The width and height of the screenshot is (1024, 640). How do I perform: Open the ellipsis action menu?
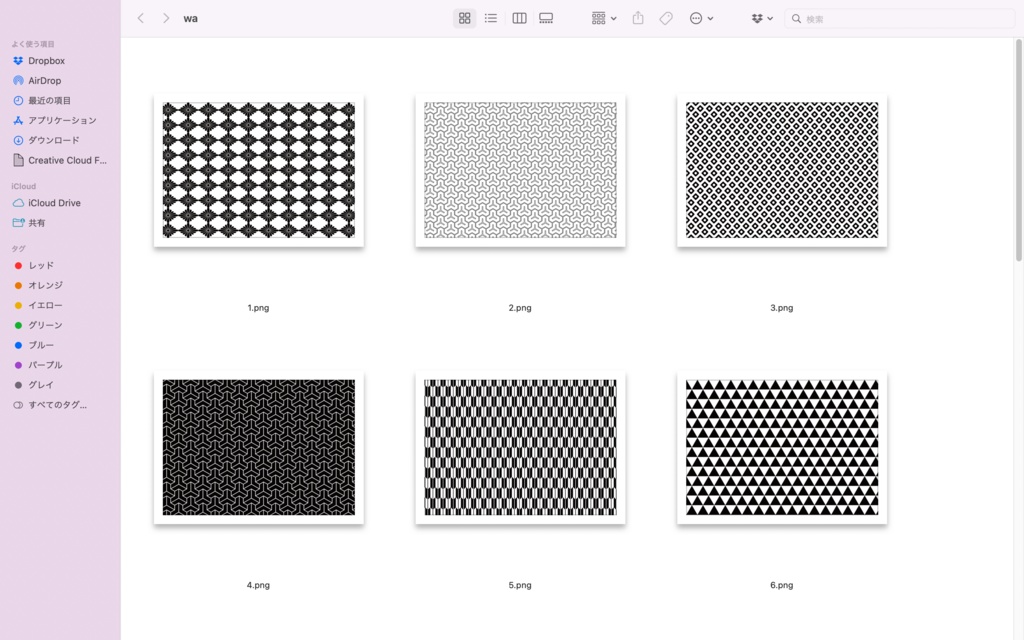click(x=701, y=18)
